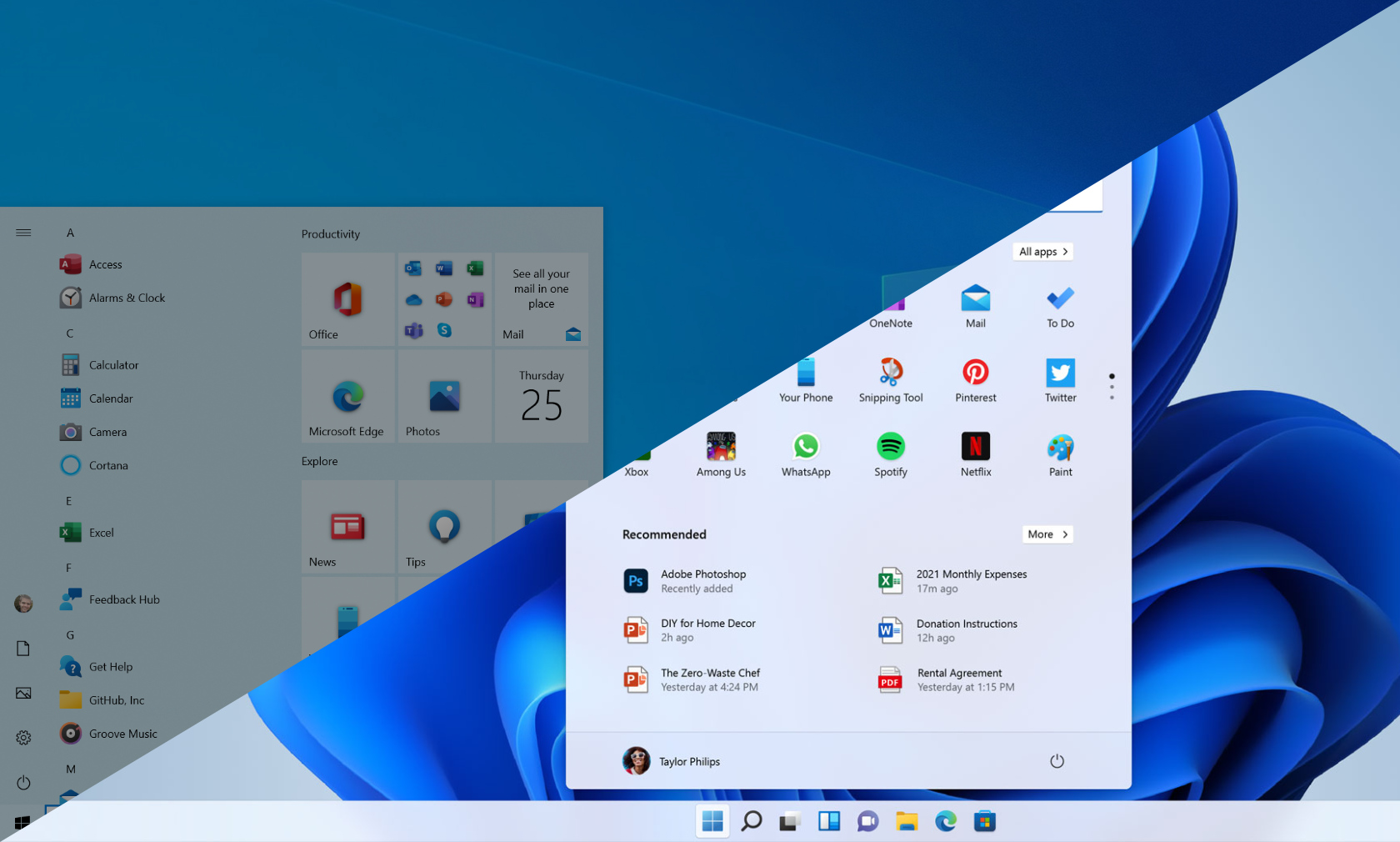Open the Paint app icon

1060,448
